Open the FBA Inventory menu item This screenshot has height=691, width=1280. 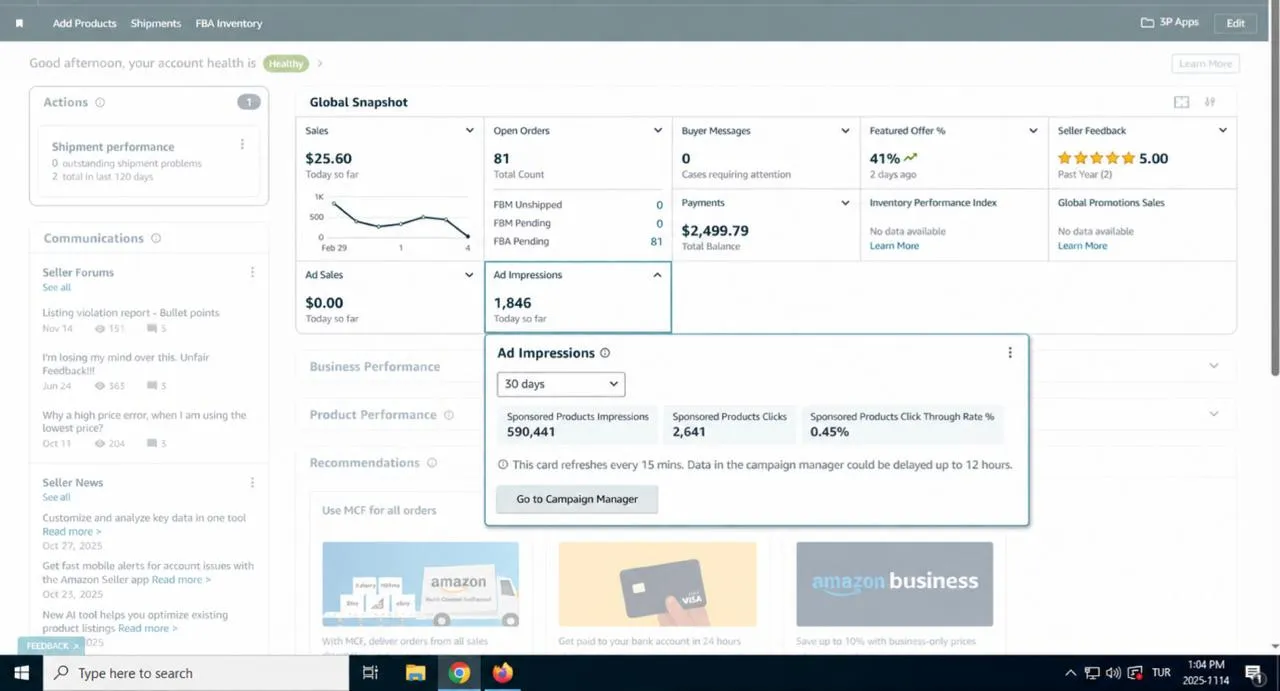click(x=229, y=23)
